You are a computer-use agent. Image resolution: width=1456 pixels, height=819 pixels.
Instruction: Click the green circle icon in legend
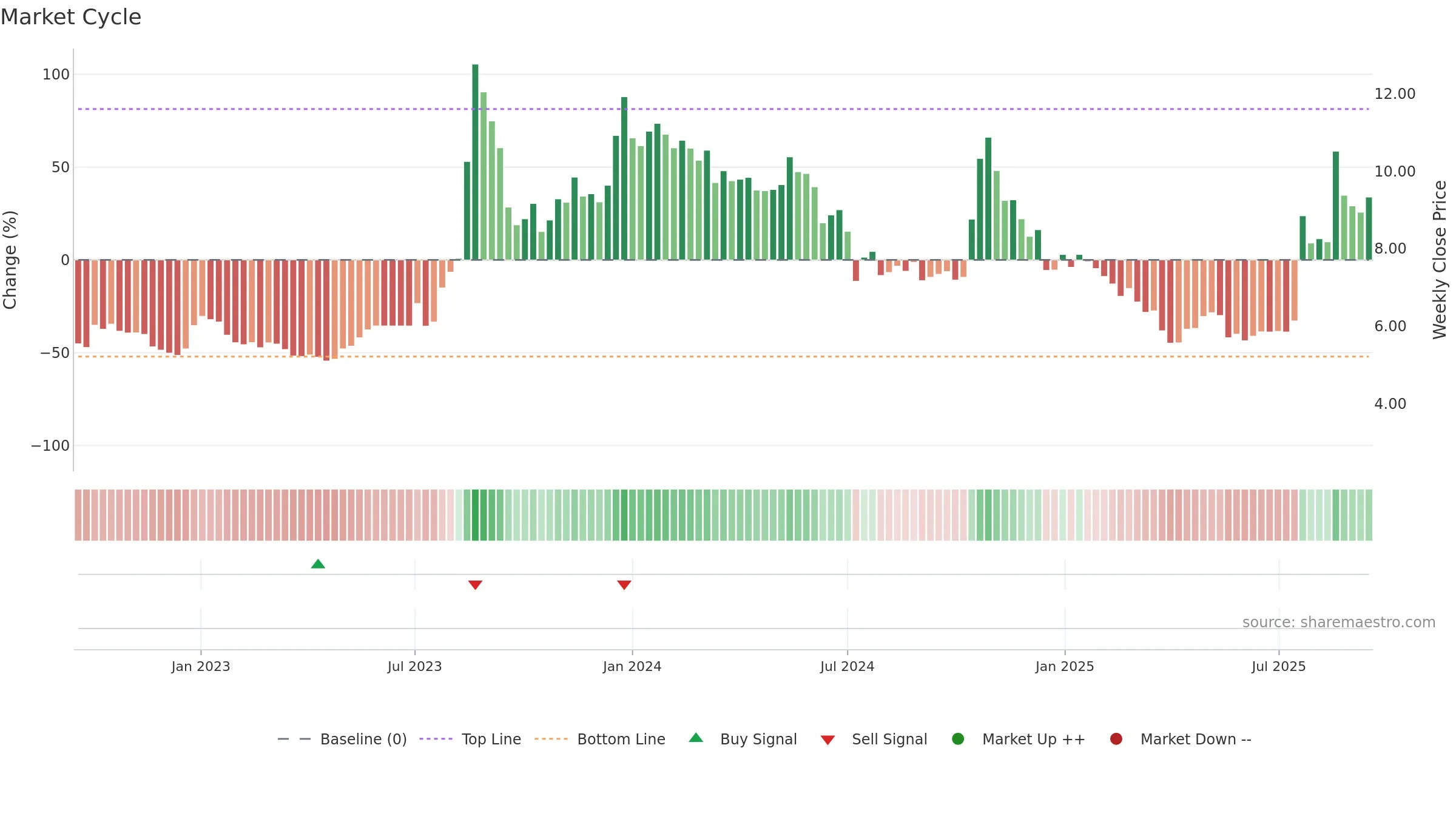[958, 739]
